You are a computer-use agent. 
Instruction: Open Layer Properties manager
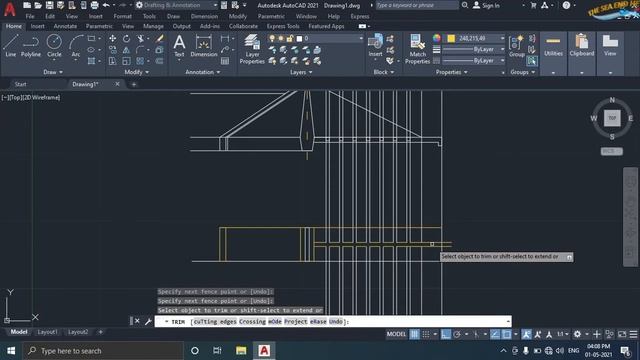(252, 49)
